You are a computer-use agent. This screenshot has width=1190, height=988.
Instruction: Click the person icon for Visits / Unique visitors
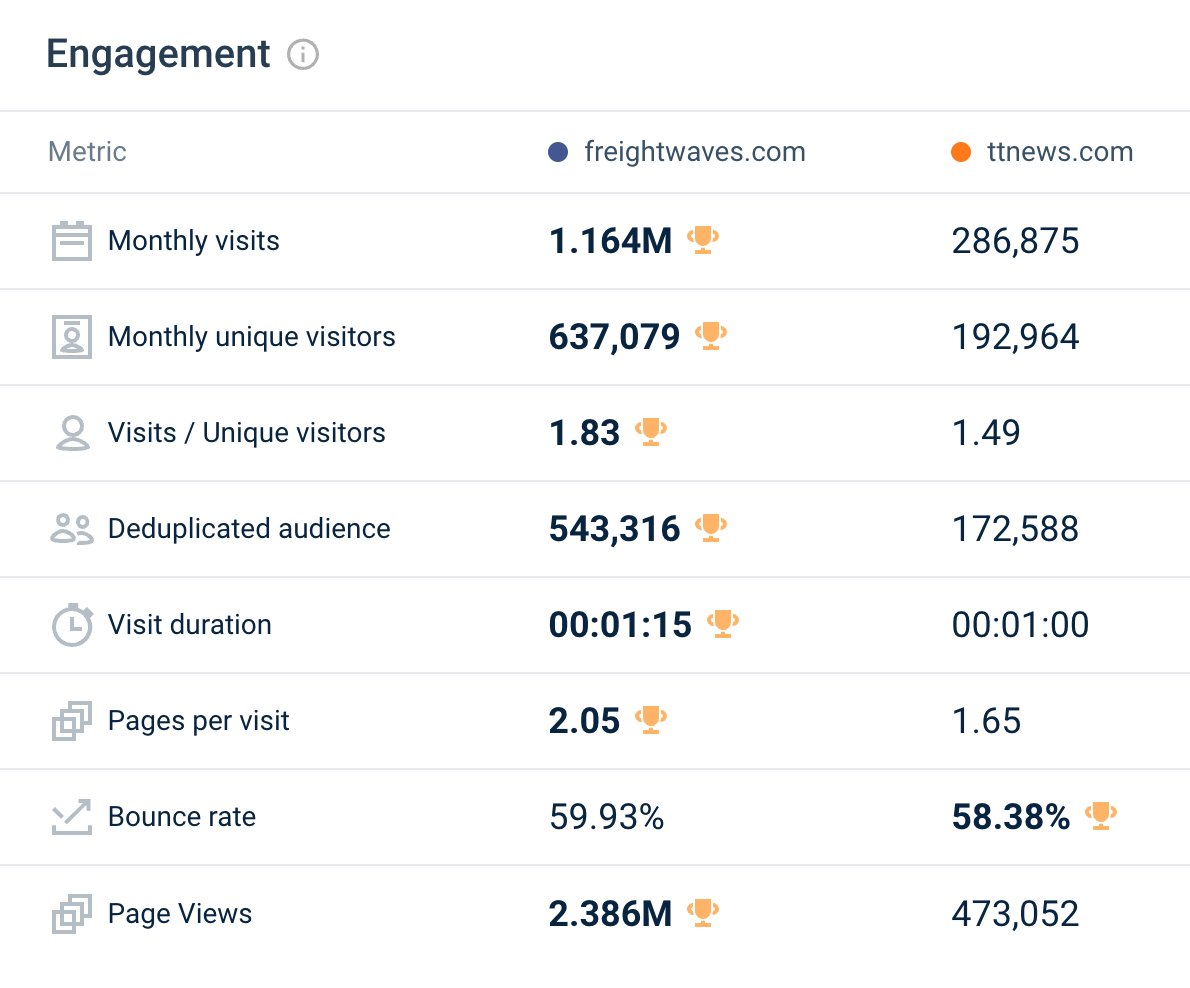[x=73, y=433]
